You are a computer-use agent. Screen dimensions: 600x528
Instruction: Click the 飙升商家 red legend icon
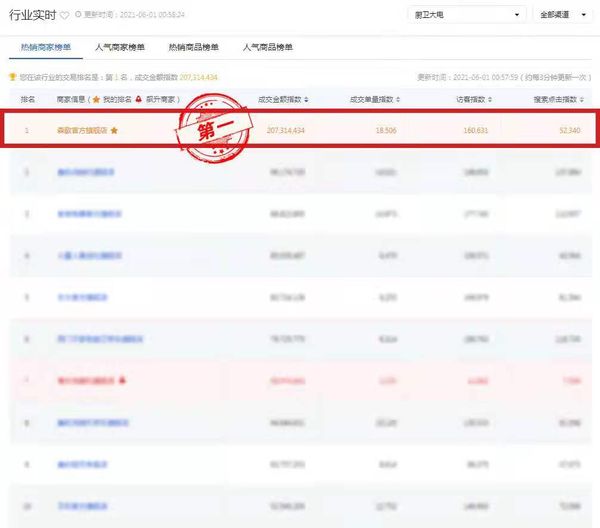(138, 100)
